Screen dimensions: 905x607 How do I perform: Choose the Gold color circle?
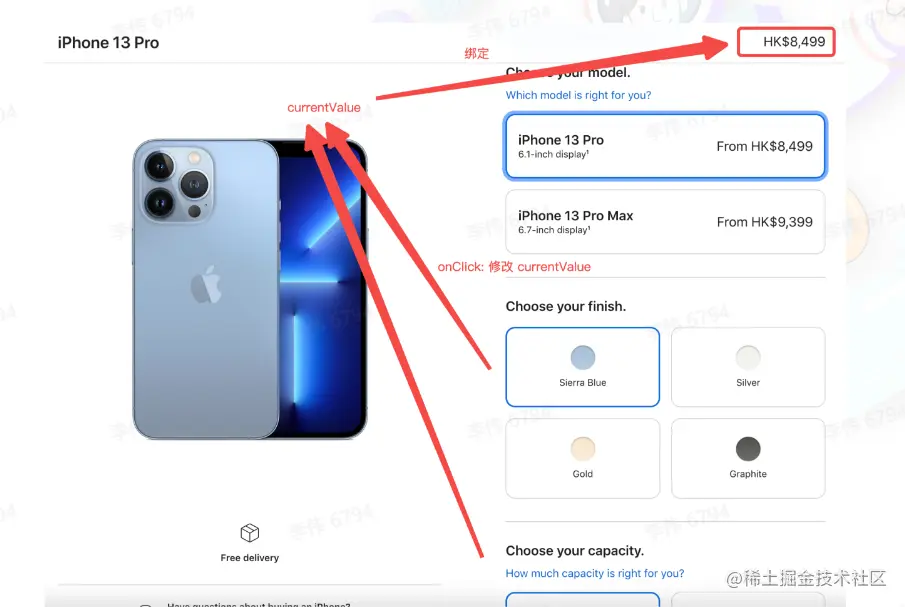click(x=582, y=449)
